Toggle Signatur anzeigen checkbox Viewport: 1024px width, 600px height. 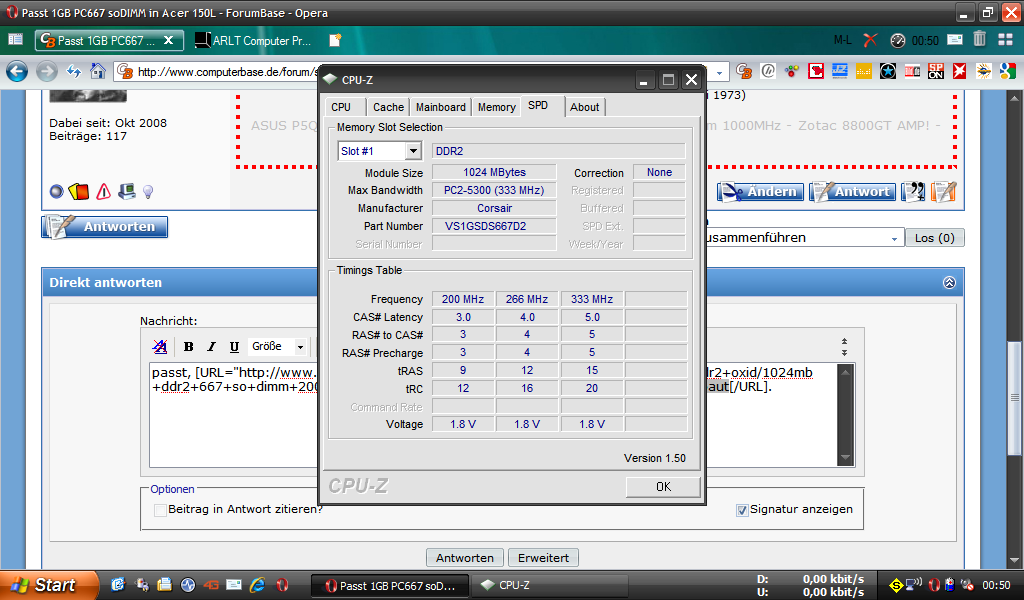pos(742,510)
